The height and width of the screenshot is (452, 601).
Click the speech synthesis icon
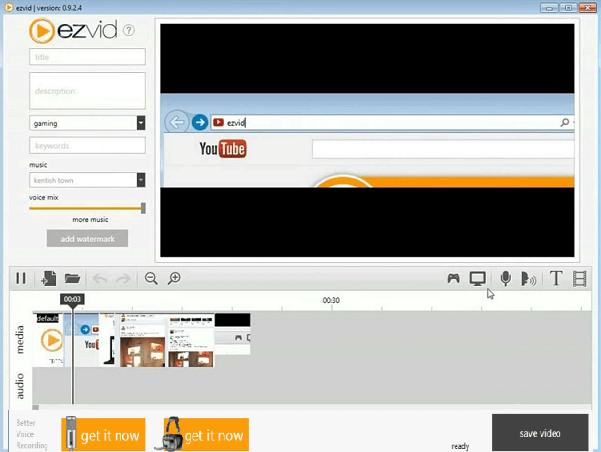pos(529,279)
